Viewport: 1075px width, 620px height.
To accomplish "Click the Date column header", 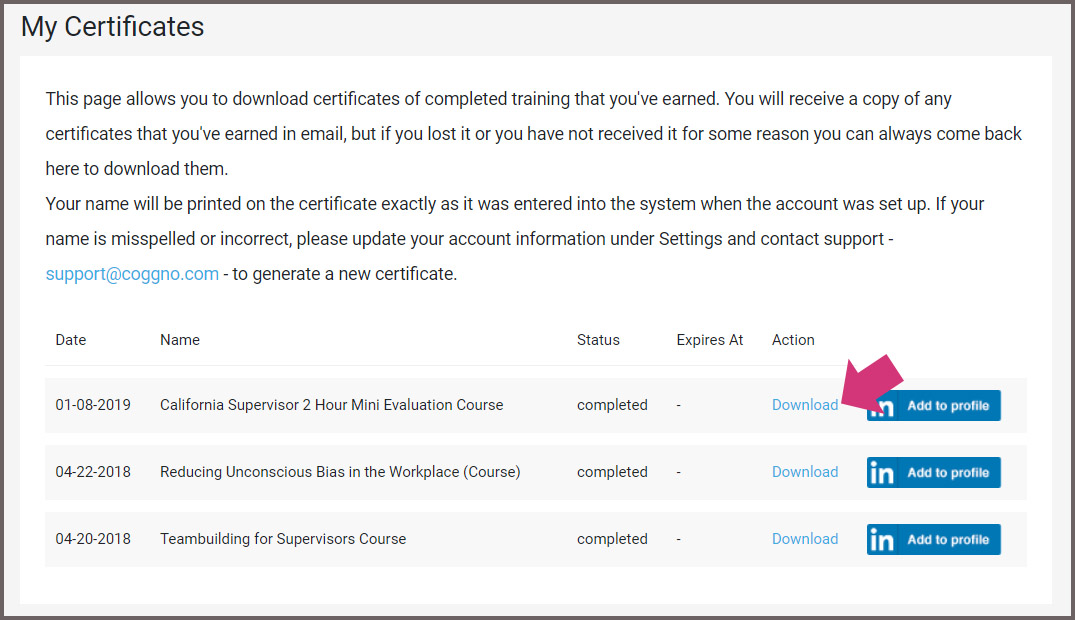I will 71,340.
